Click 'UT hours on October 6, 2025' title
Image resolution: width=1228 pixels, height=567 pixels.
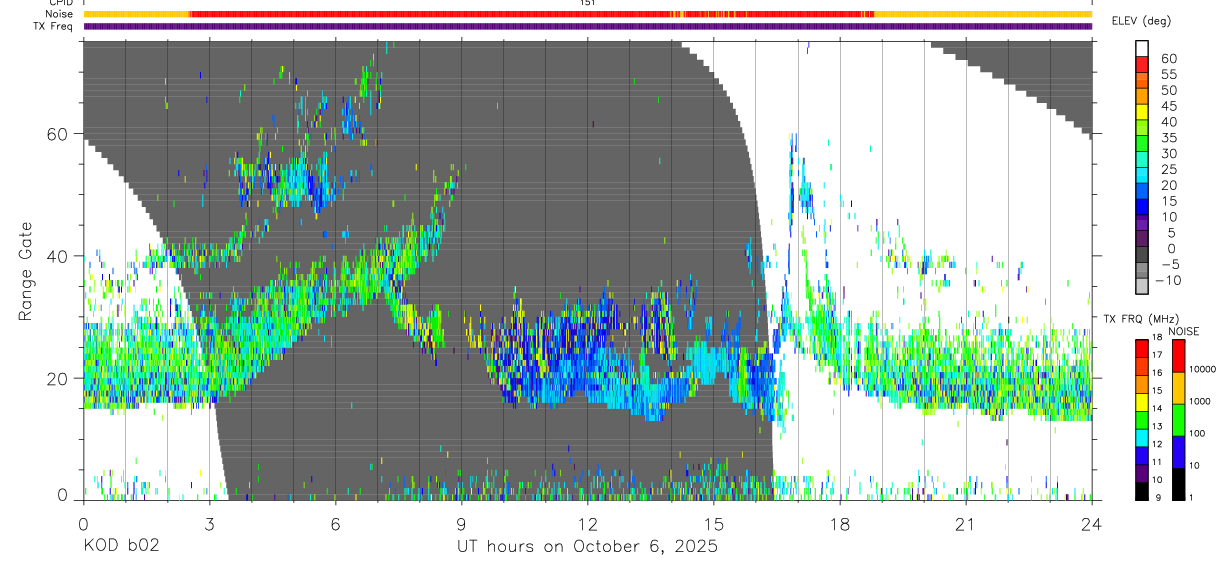pyautogui.click(x=588, y=547)
